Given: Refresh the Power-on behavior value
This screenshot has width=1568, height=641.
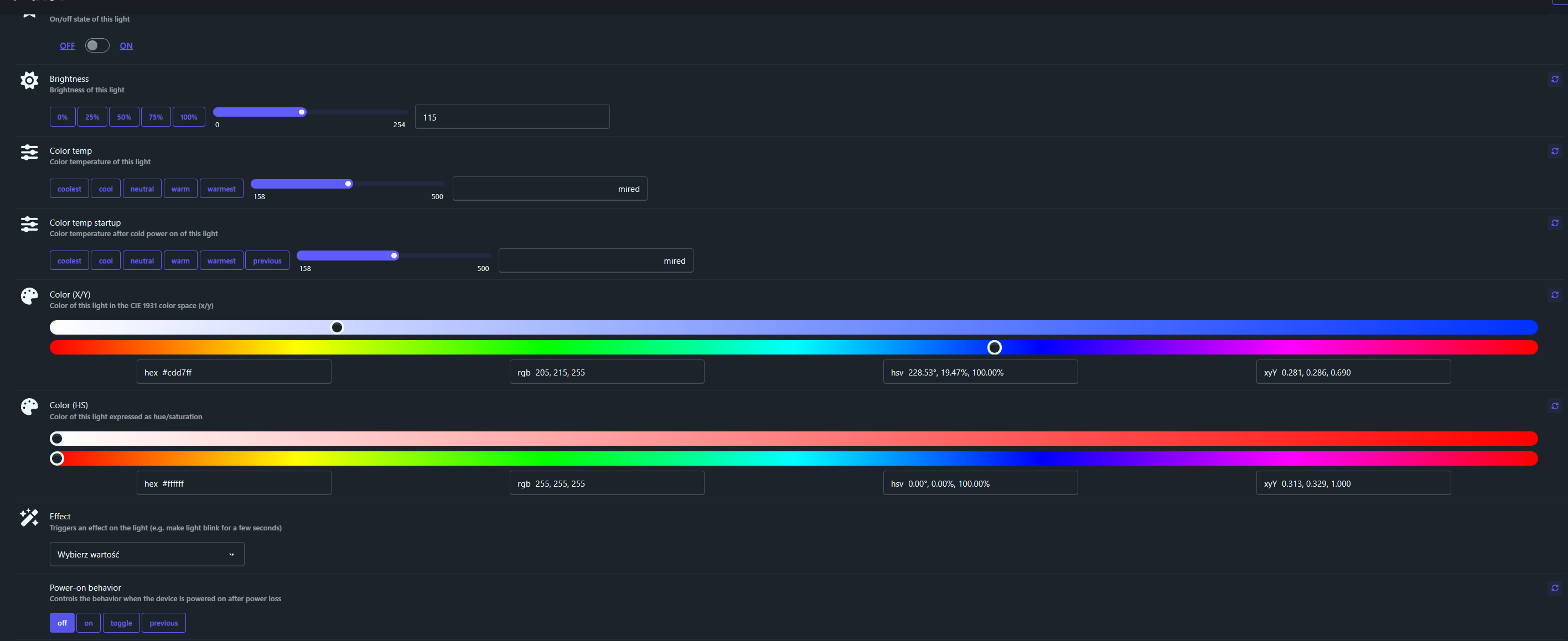Looking at the screenshot, I should (1555, 588).
